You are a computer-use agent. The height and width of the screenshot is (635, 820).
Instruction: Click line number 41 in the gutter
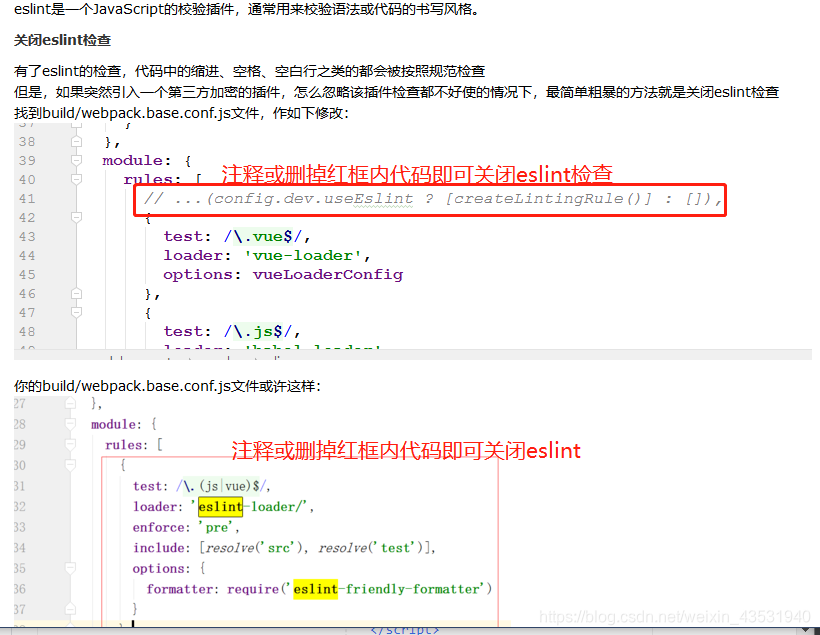pyautogui.click(x=27, y=199)
